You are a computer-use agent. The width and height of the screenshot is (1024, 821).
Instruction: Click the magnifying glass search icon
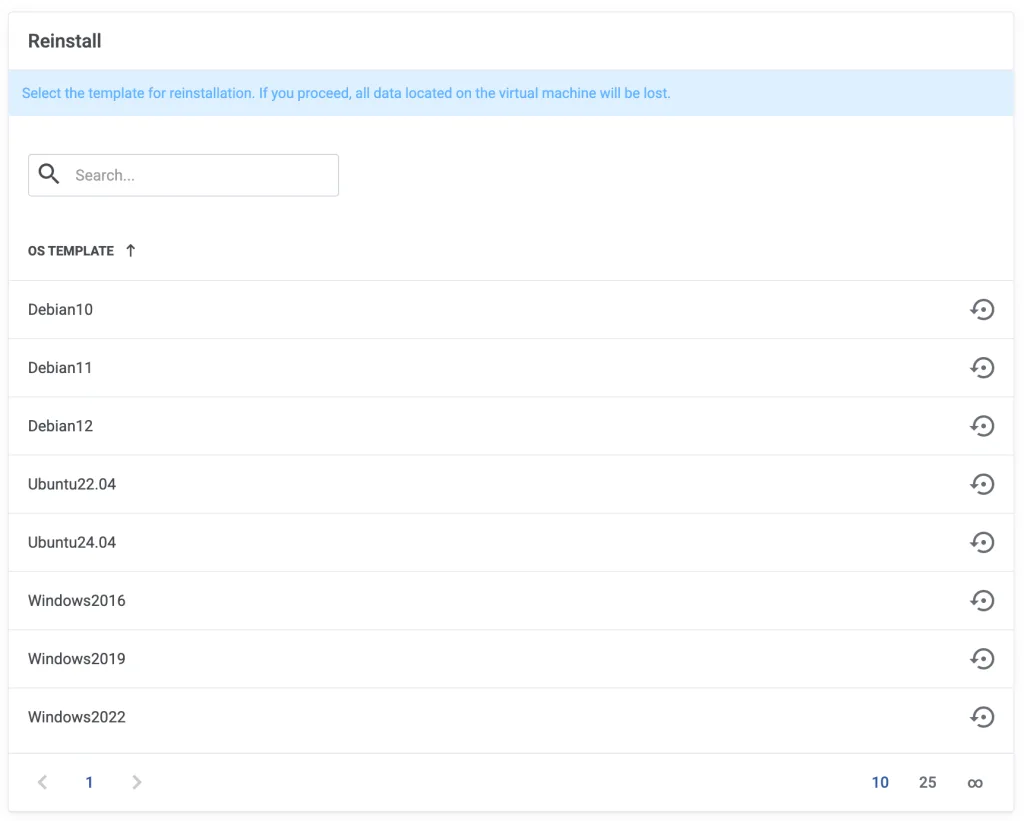[x=49, y=174]
